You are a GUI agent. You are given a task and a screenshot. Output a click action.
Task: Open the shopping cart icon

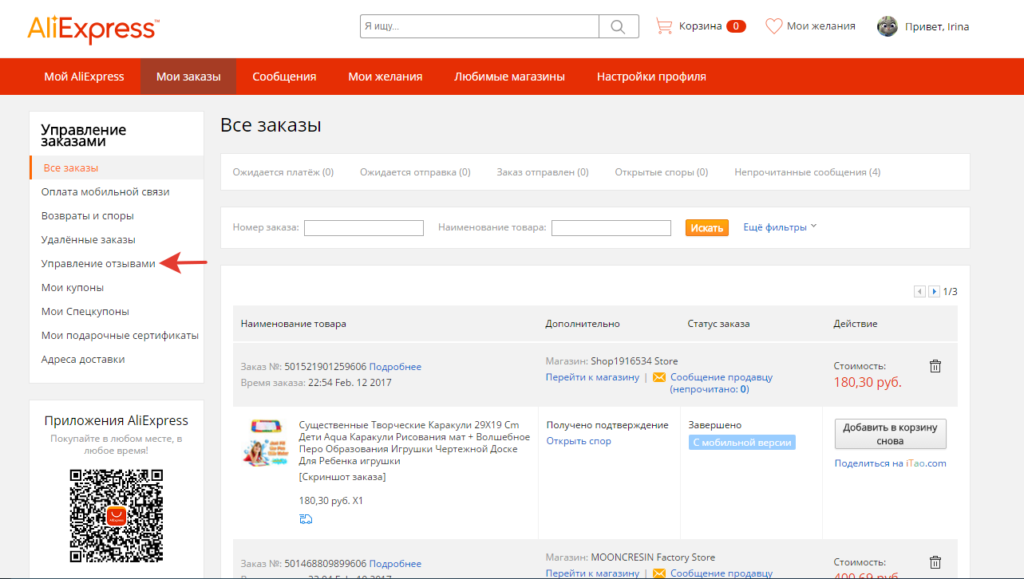664,26
